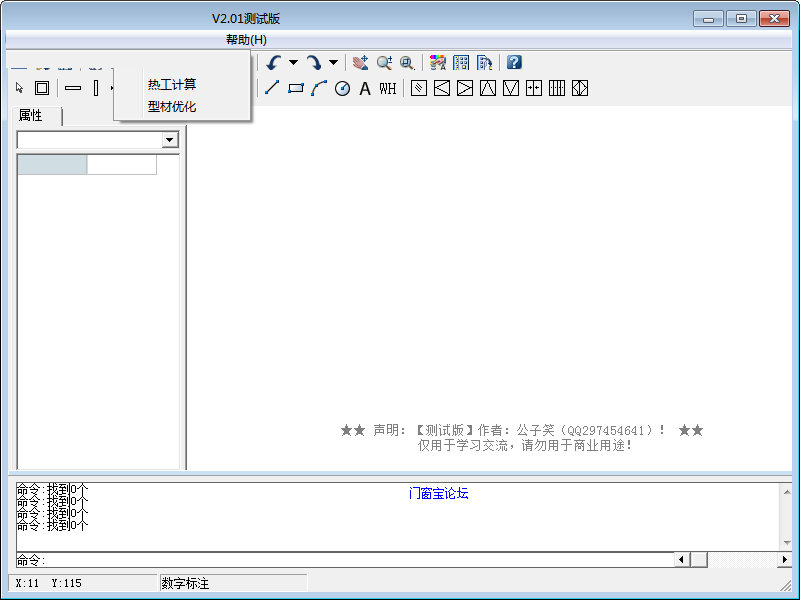Viewport: 800px width, 600px height.
Task: Select the right-pointing triangle sash icon
Action: [x=465, y=88]
